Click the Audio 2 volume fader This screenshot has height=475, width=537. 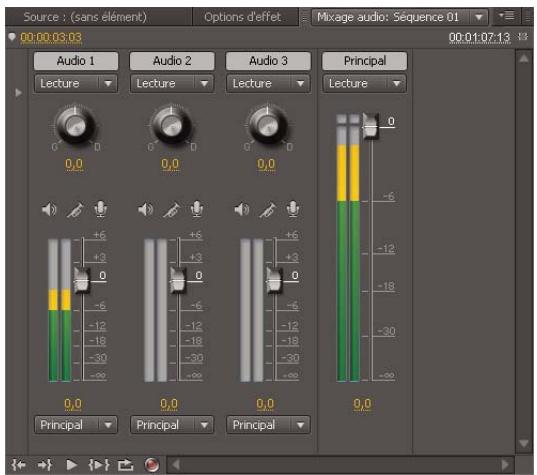tap(178, 281)
